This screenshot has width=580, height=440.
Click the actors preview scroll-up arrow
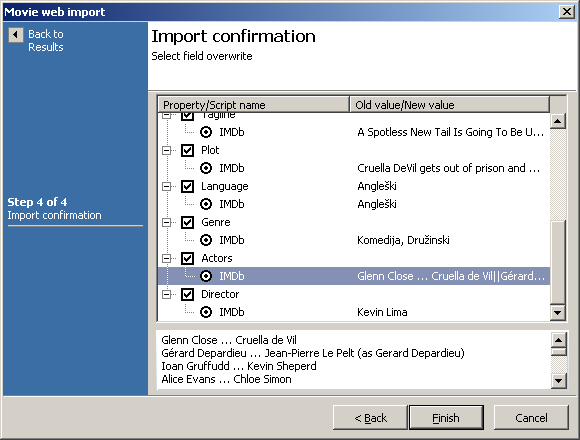tap(559, 339)
